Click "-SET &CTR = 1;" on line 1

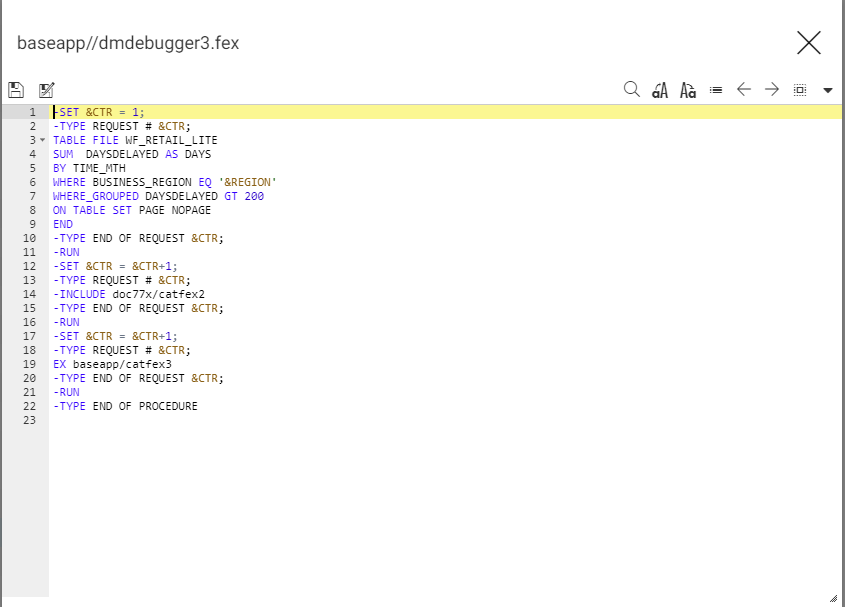pos(99,112)
